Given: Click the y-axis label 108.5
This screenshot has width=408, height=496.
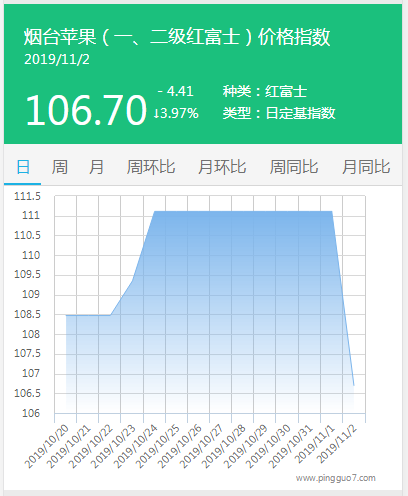Looking at the screenshot, I should coord(27,314).
